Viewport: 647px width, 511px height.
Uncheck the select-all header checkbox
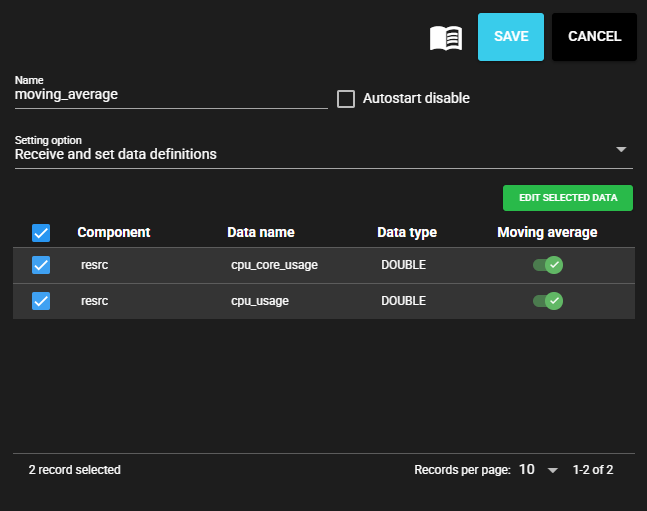coord(41,233)
